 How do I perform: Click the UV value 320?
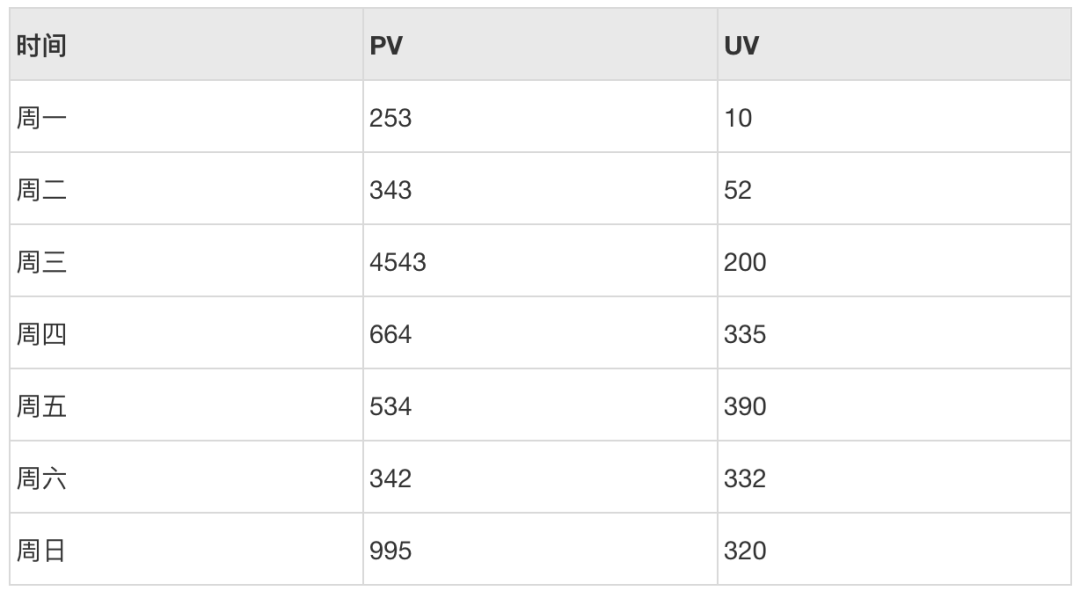pos(745,550)
